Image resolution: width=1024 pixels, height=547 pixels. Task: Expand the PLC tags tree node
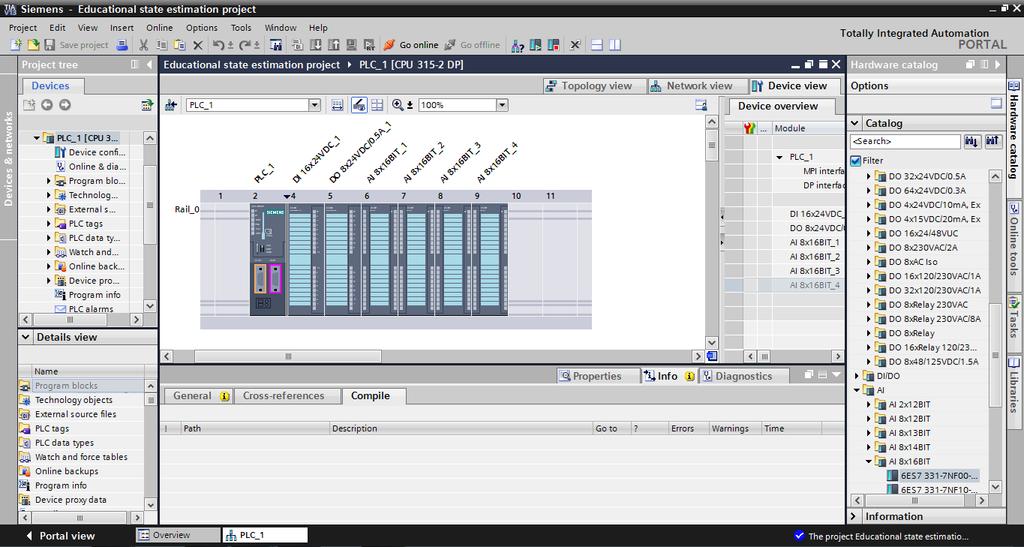(48, 224)
